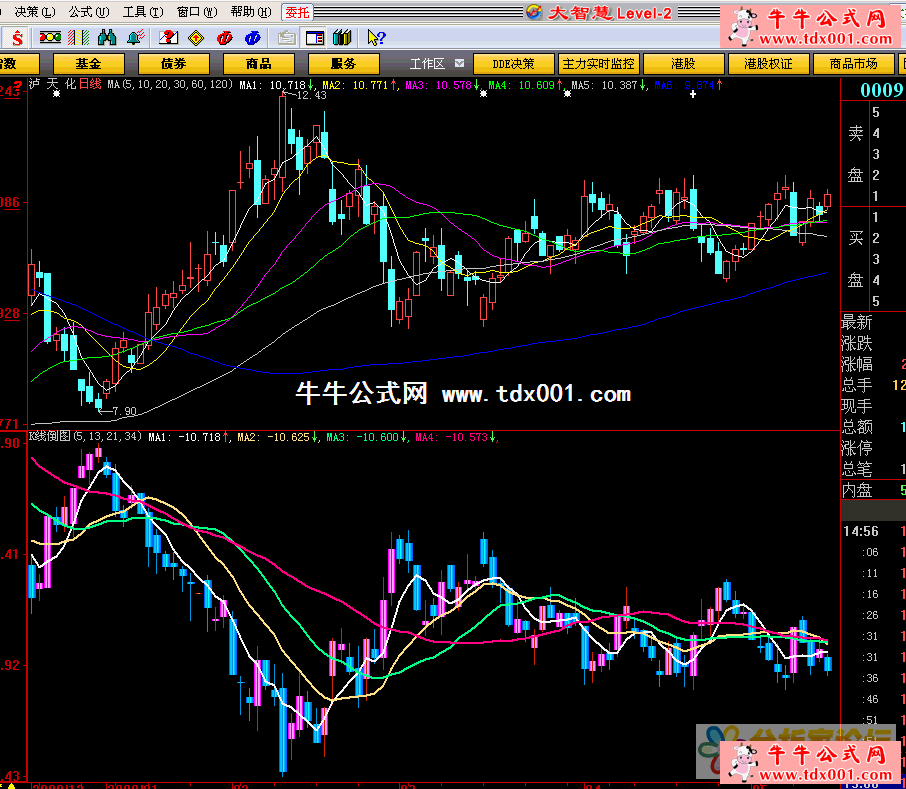
Task: Switch to the 基金 funds tab
Action: coord(87,63)
